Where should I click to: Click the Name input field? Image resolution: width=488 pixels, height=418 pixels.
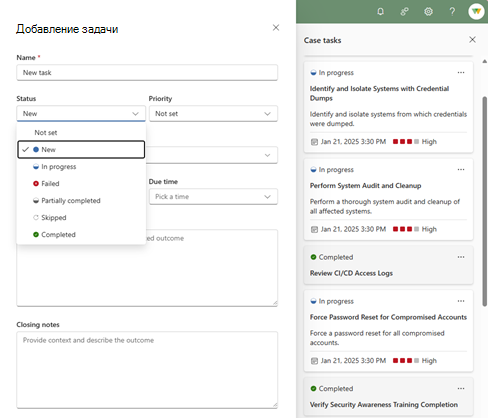147,73
